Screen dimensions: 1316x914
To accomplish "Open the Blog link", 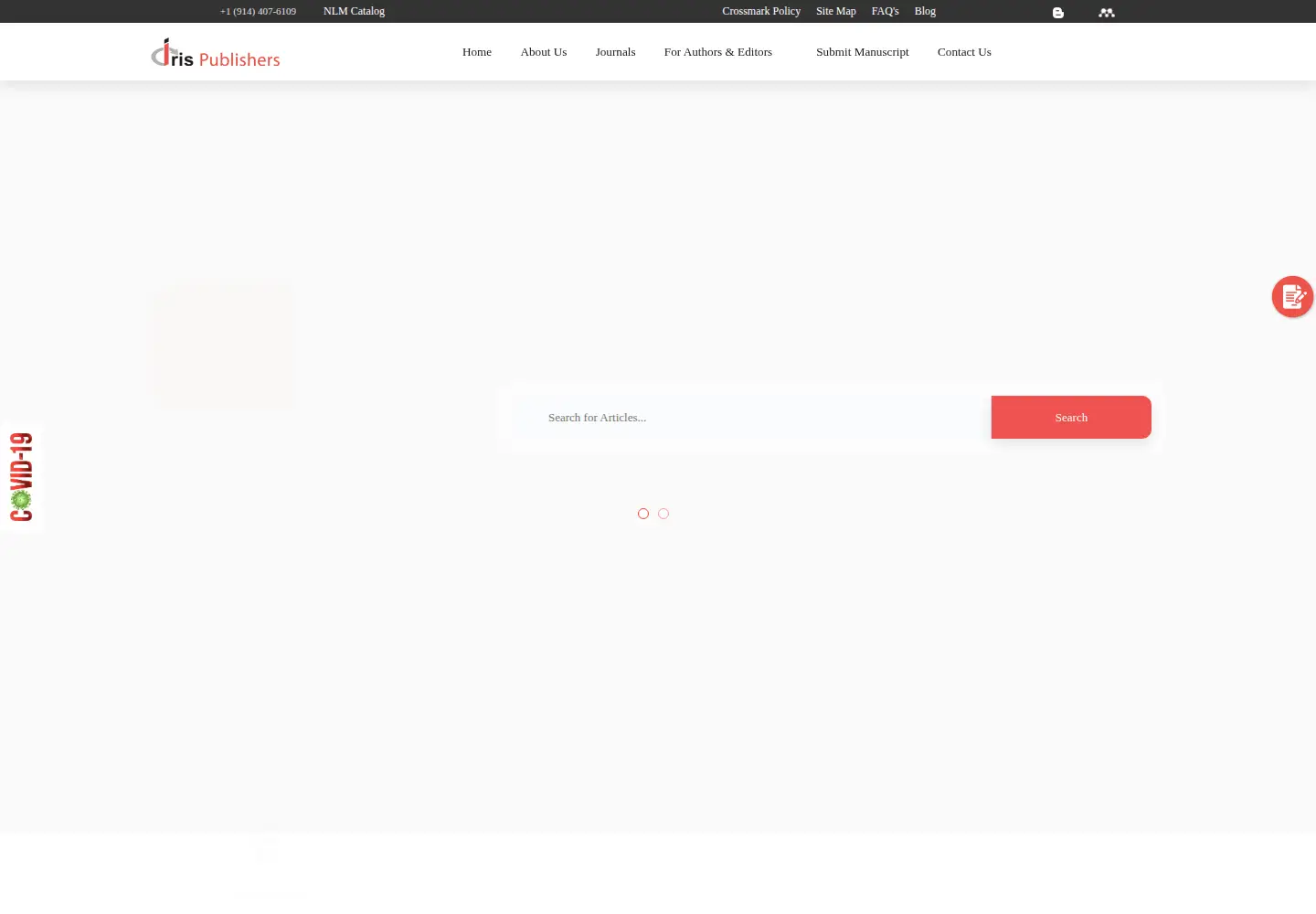I will (925, 11).
